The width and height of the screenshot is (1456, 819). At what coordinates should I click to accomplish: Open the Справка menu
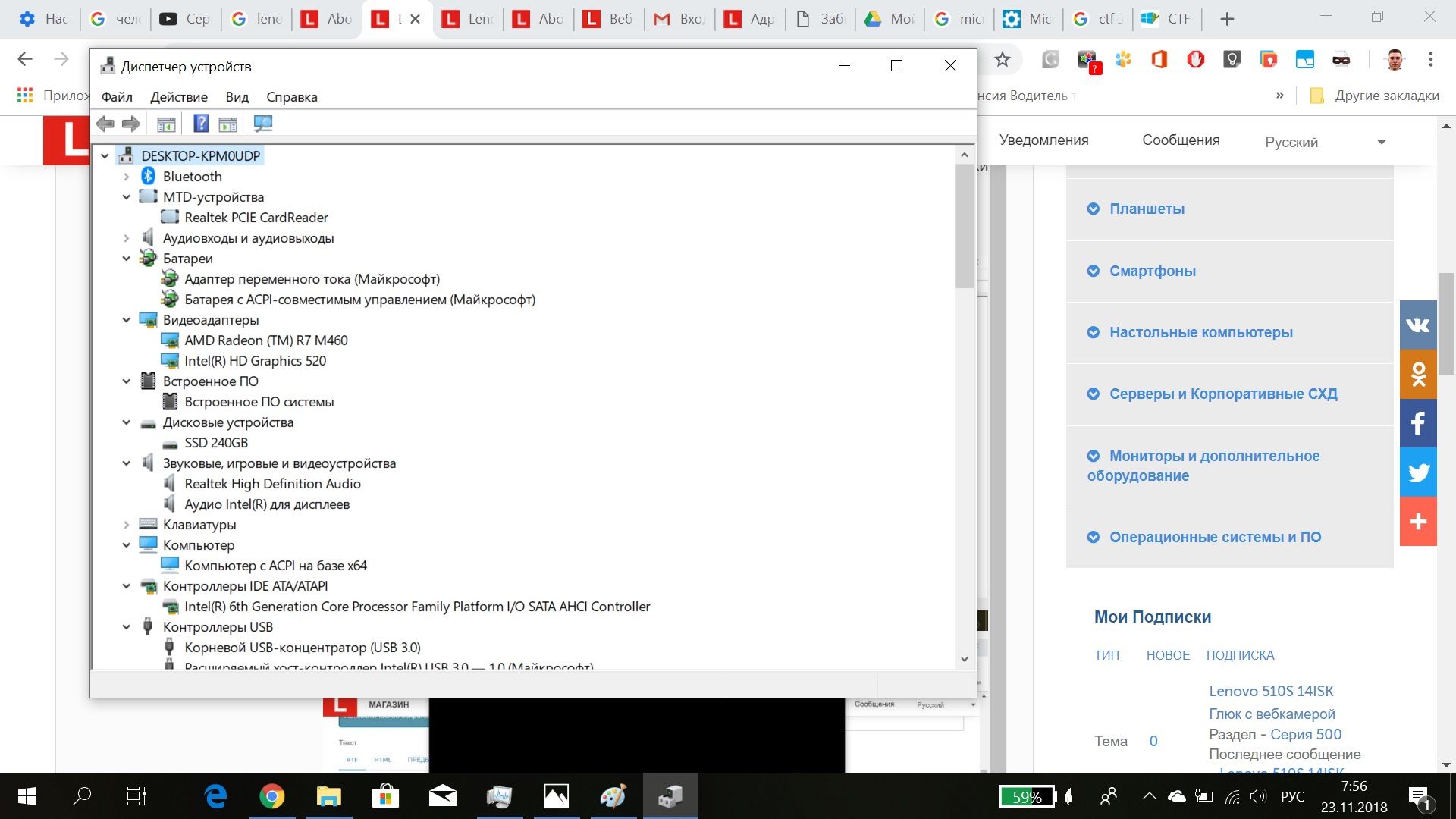[292, 97]
